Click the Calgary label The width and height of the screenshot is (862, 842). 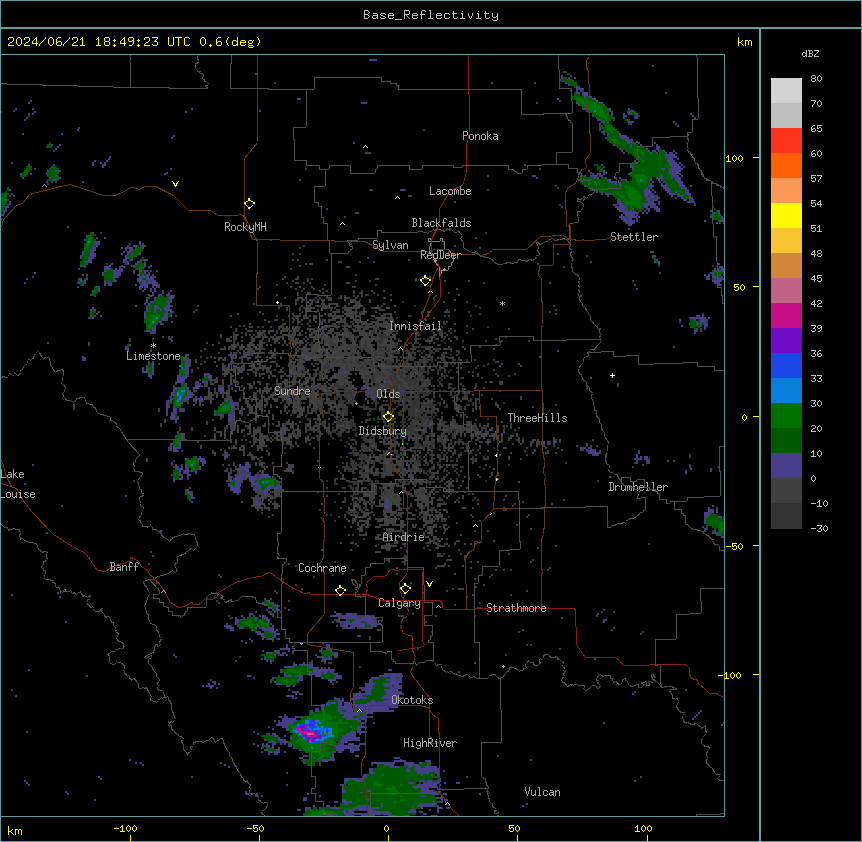coord(399,603)
